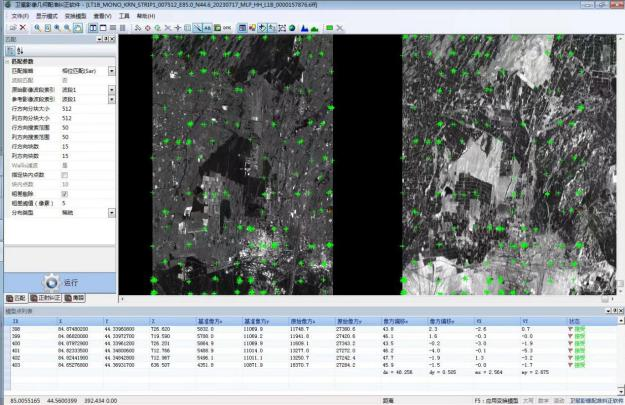Open the 匹配策略 dropdown

111,71
